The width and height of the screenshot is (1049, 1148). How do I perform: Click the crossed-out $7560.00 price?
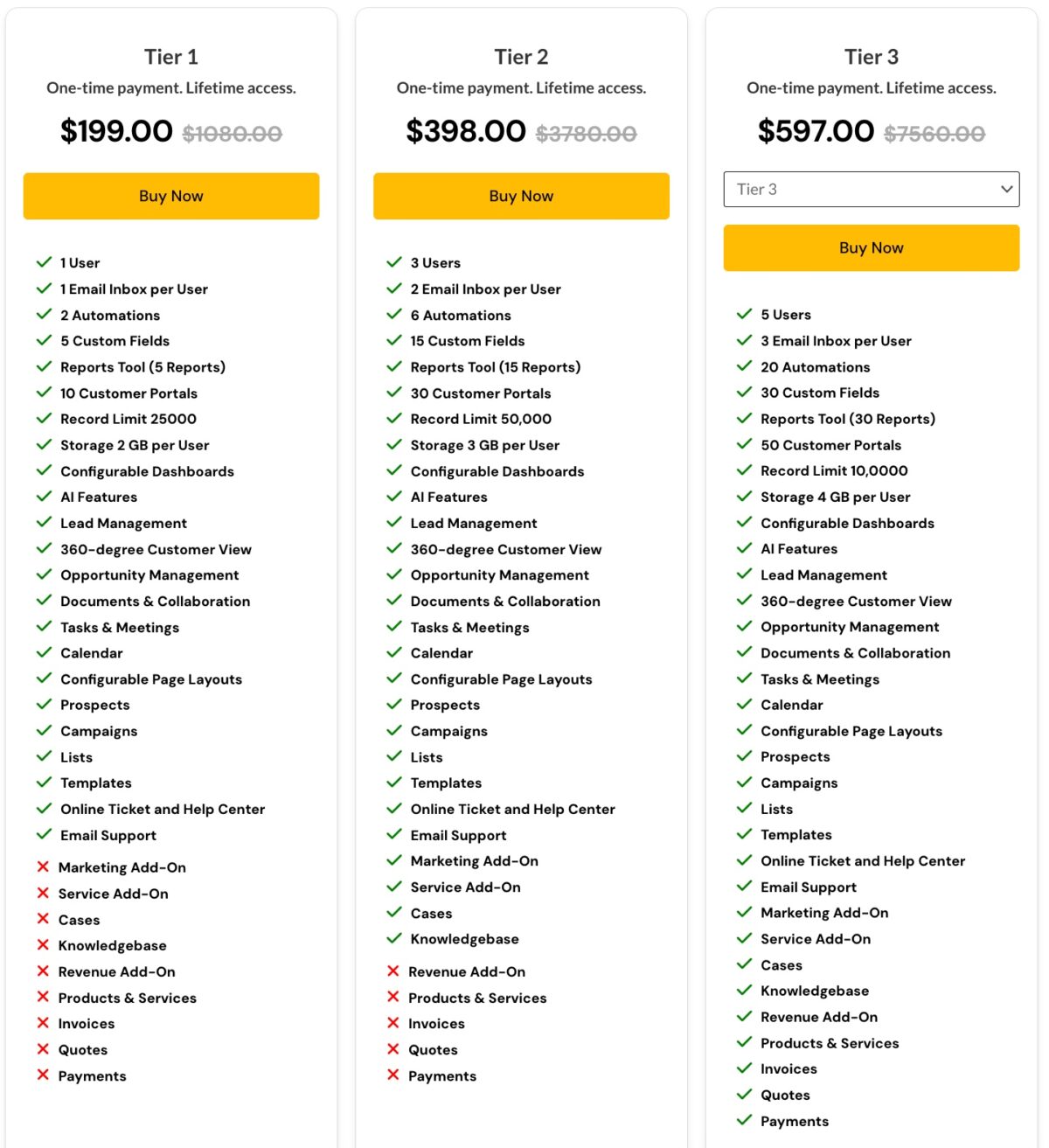point(934,134)
